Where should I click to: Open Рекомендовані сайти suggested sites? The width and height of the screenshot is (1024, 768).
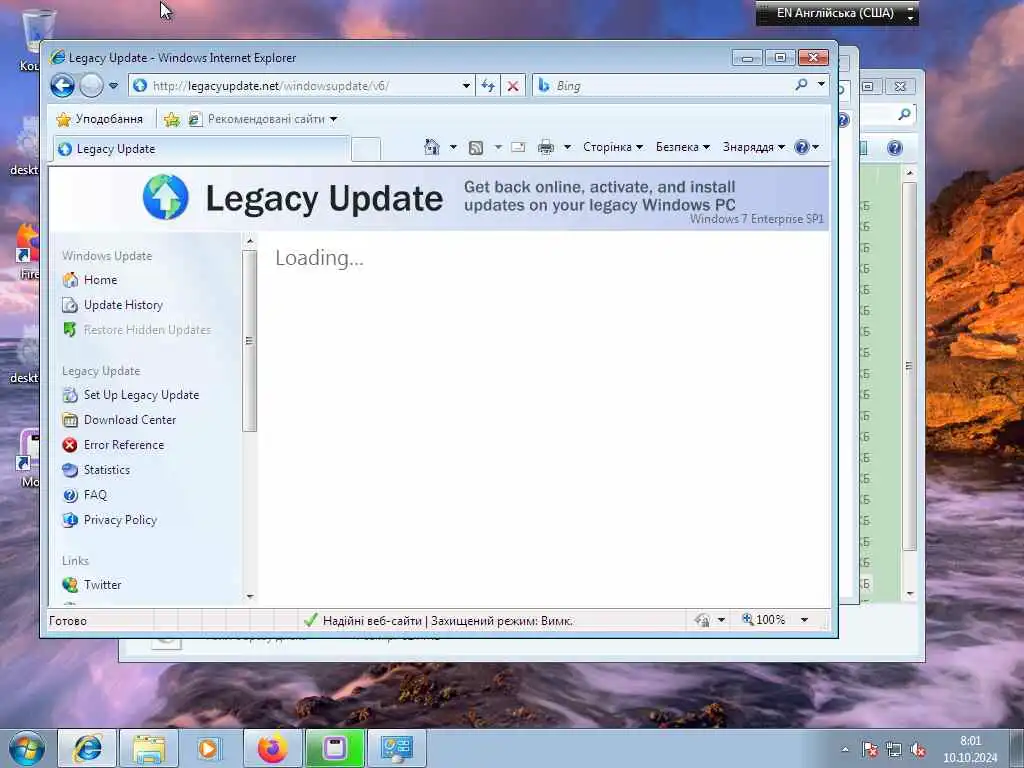tap(263, 119)
